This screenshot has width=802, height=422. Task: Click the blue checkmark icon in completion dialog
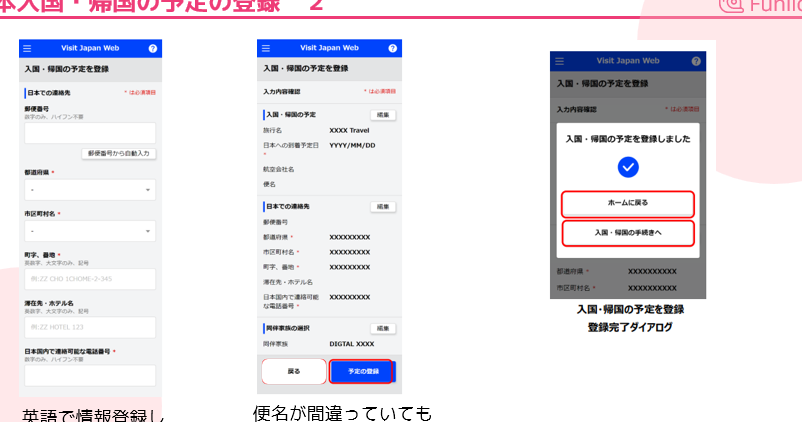628,167
